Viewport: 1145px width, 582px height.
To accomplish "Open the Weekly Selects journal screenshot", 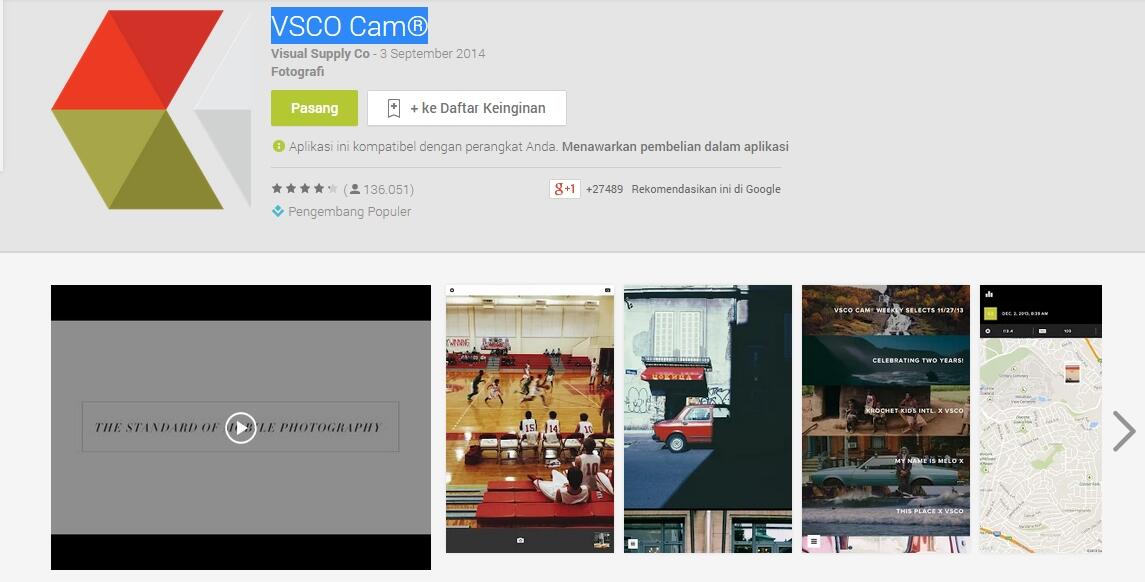I will tap(886, 419).
